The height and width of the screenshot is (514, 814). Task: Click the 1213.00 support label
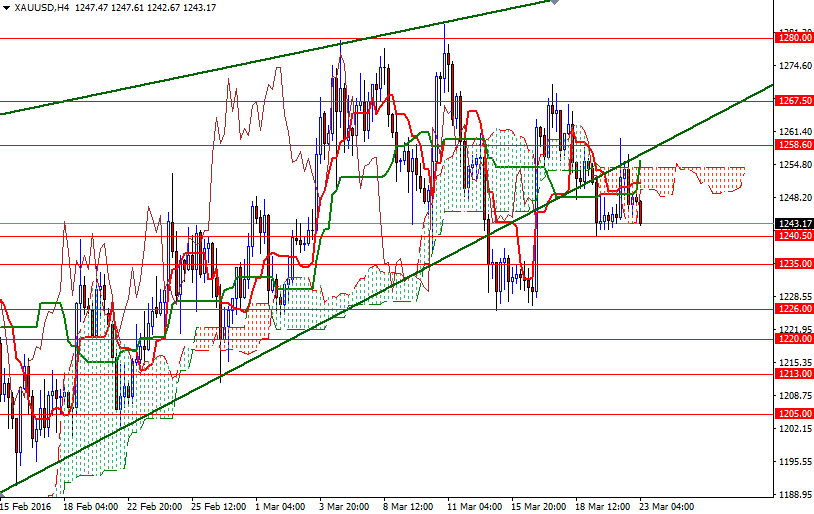point(792,374)
